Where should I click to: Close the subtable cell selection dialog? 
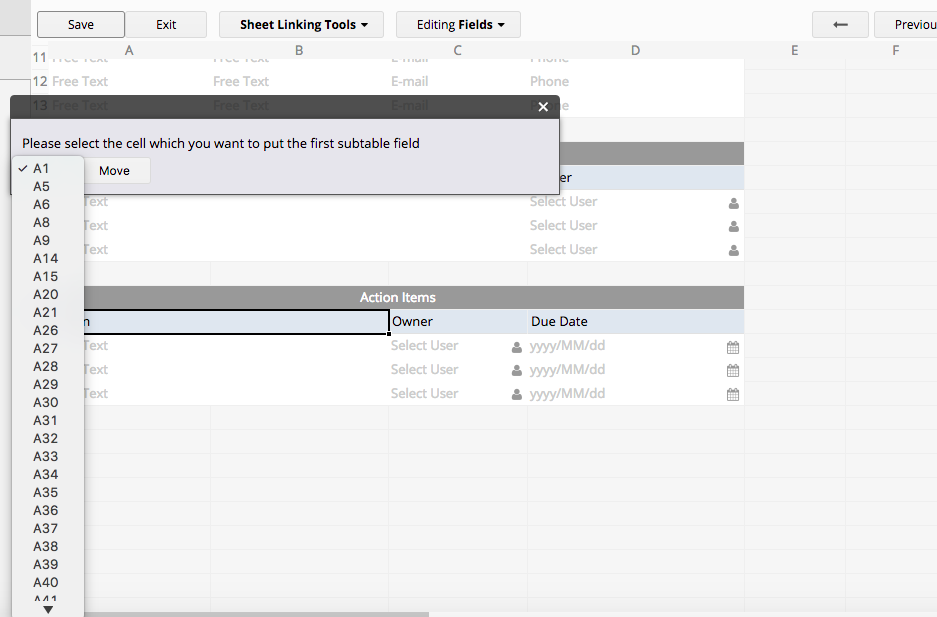click(x=543, y=107)
